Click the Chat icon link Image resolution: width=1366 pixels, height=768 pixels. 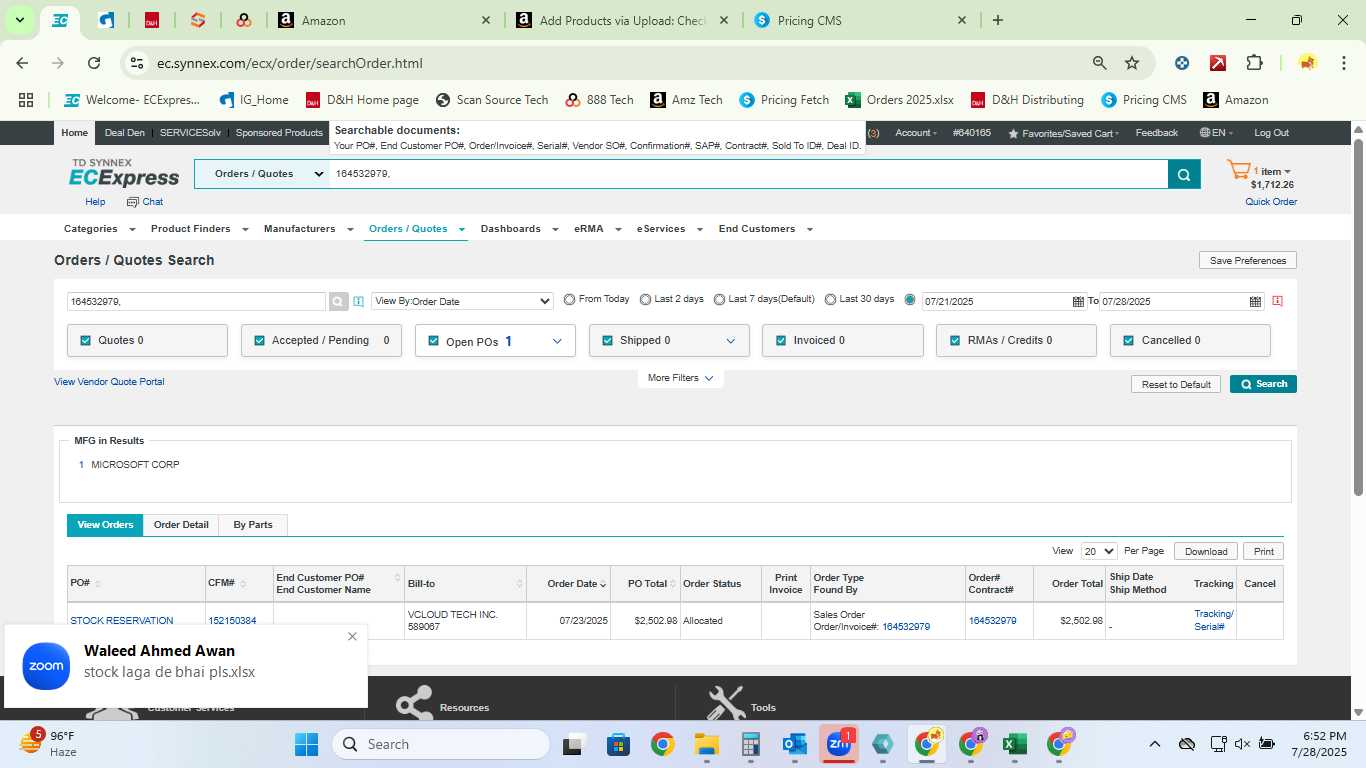pyautogui.click(x=145, y=201)
